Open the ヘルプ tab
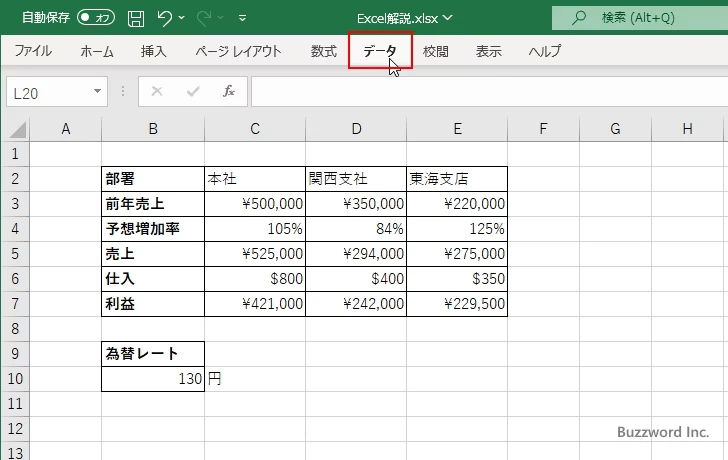This screenshot has width=728, height=460. [x=545, y=51]
